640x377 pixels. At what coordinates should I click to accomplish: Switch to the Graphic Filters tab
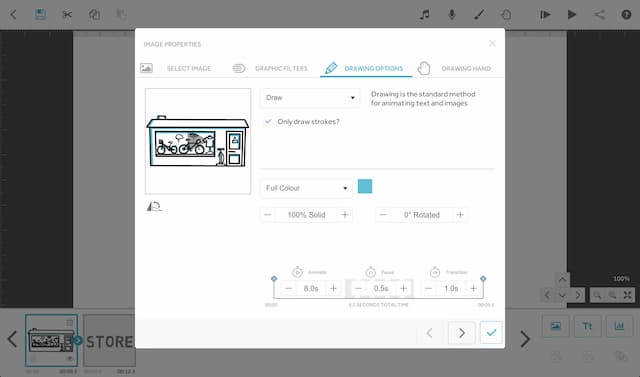click(270, 68)
